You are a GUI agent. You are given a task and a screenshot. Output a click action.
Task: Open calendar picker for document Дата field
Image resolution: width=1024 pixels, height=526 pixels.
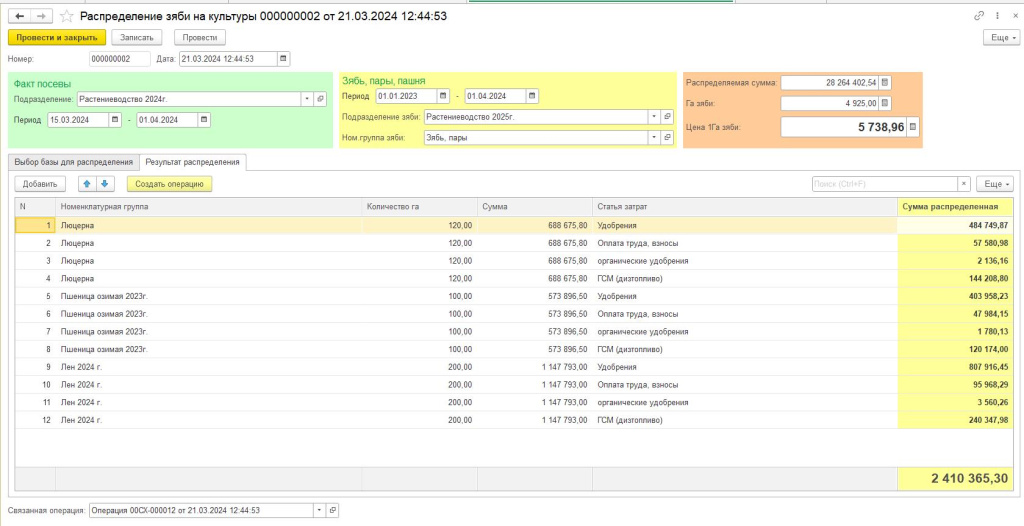[284, 59]
